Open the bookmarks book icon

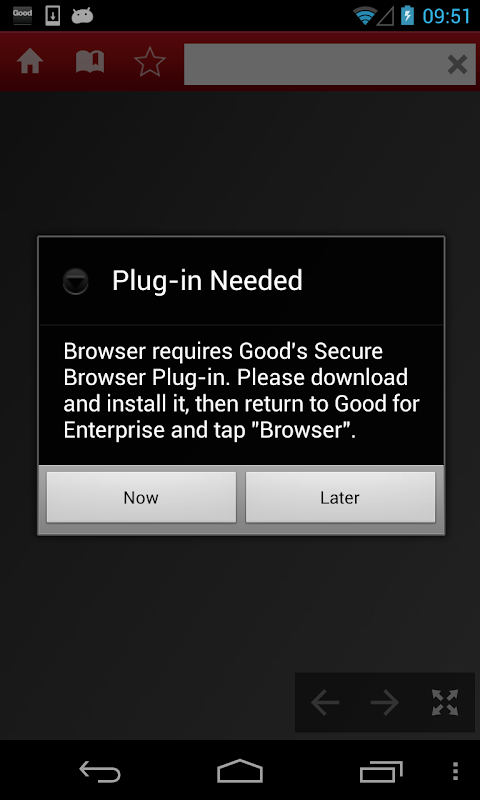click(x=90, y=63)
